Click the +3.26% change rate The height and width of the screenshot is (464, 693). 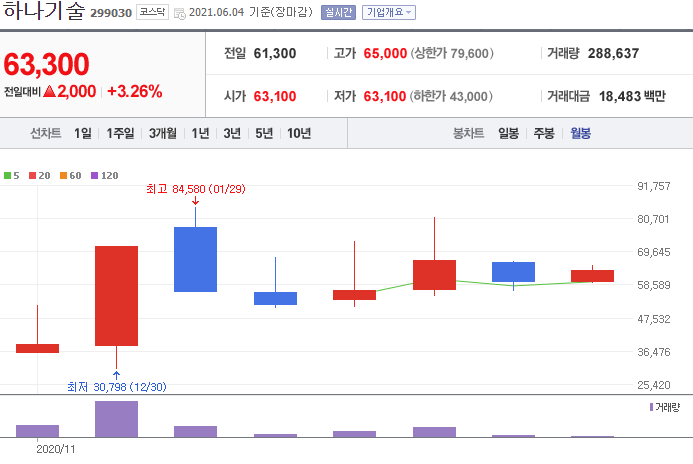click(x=134, y=91)
